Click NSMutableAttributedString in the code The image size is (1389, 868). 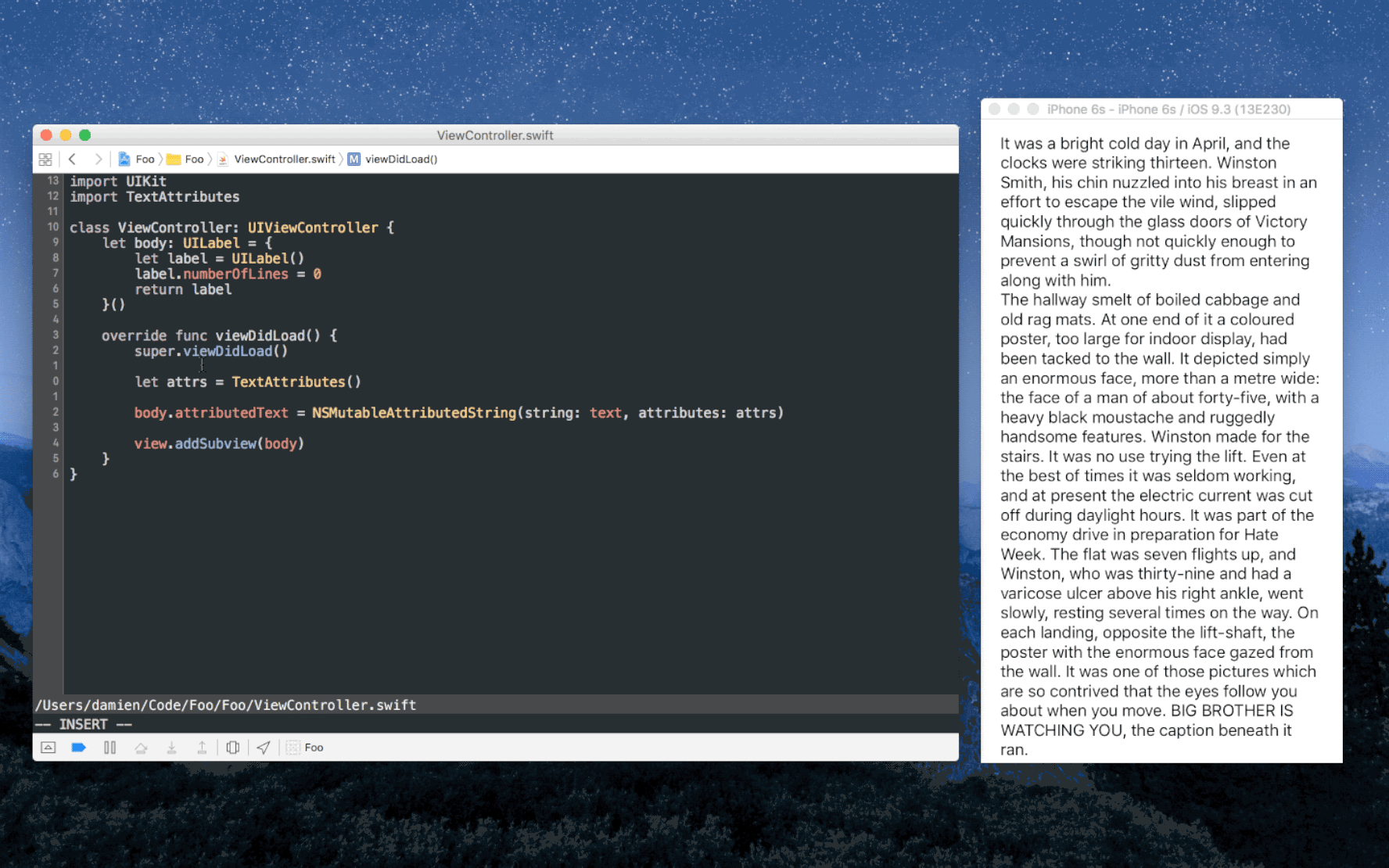click(x=414, y=413)
